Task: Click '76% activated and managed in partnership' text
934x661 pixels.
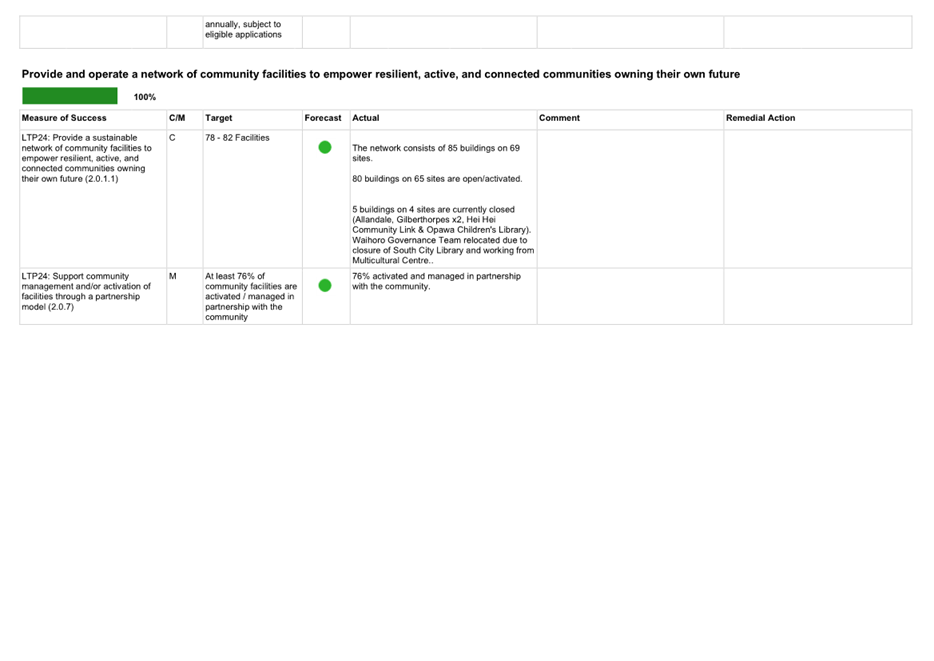Action: tap(436, 281)
